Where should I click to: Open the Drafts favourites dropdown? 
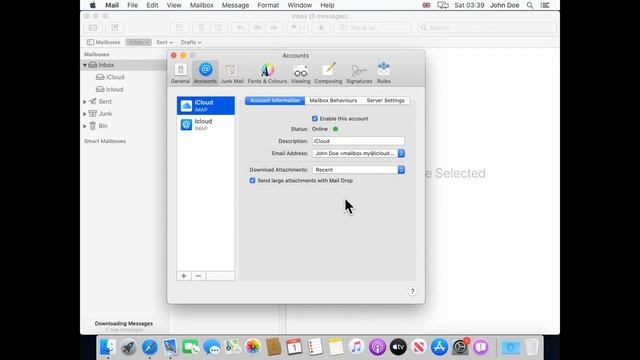[191, 42]
